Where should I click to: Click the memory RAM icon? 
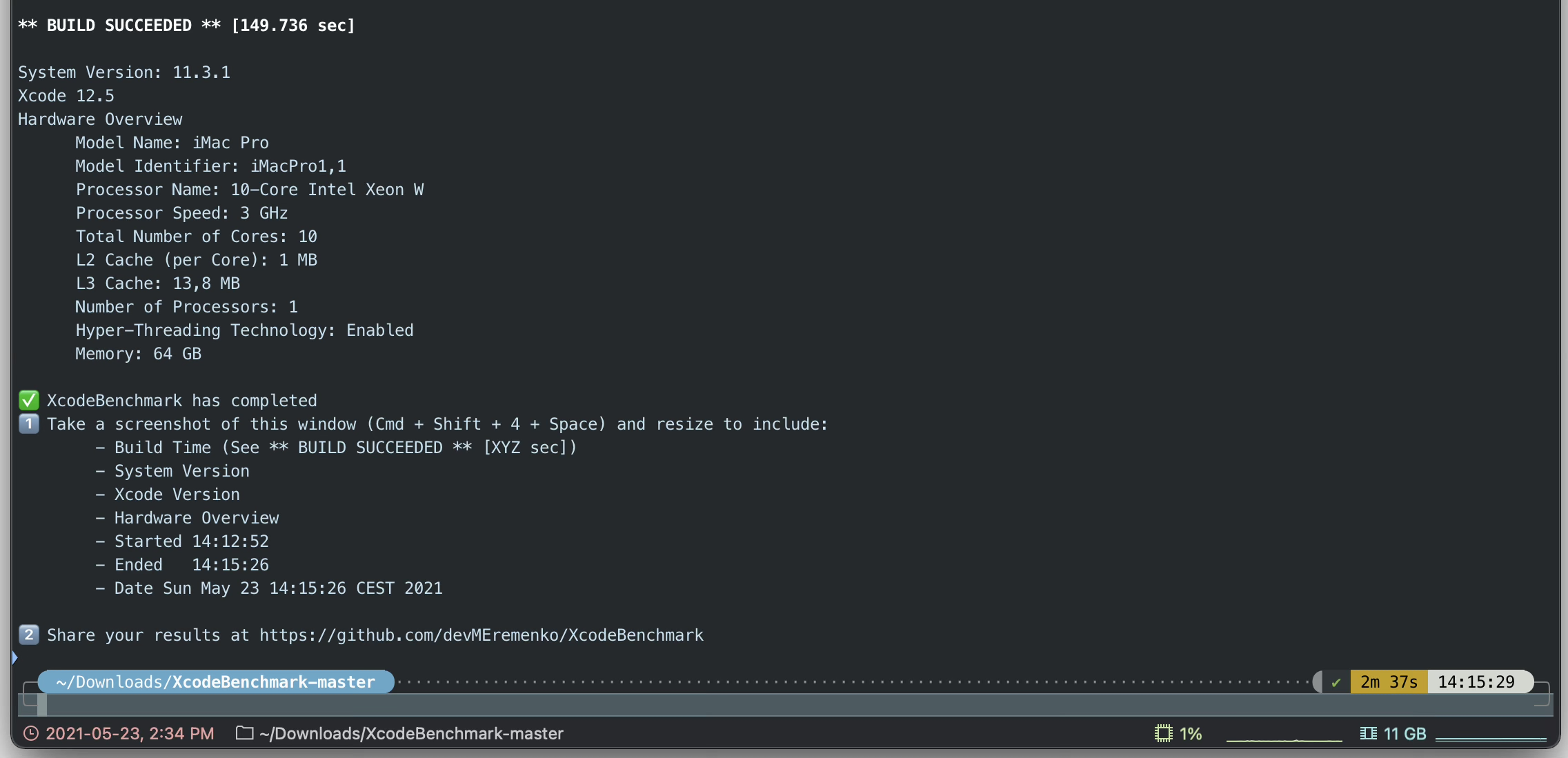click(1368, 733)
